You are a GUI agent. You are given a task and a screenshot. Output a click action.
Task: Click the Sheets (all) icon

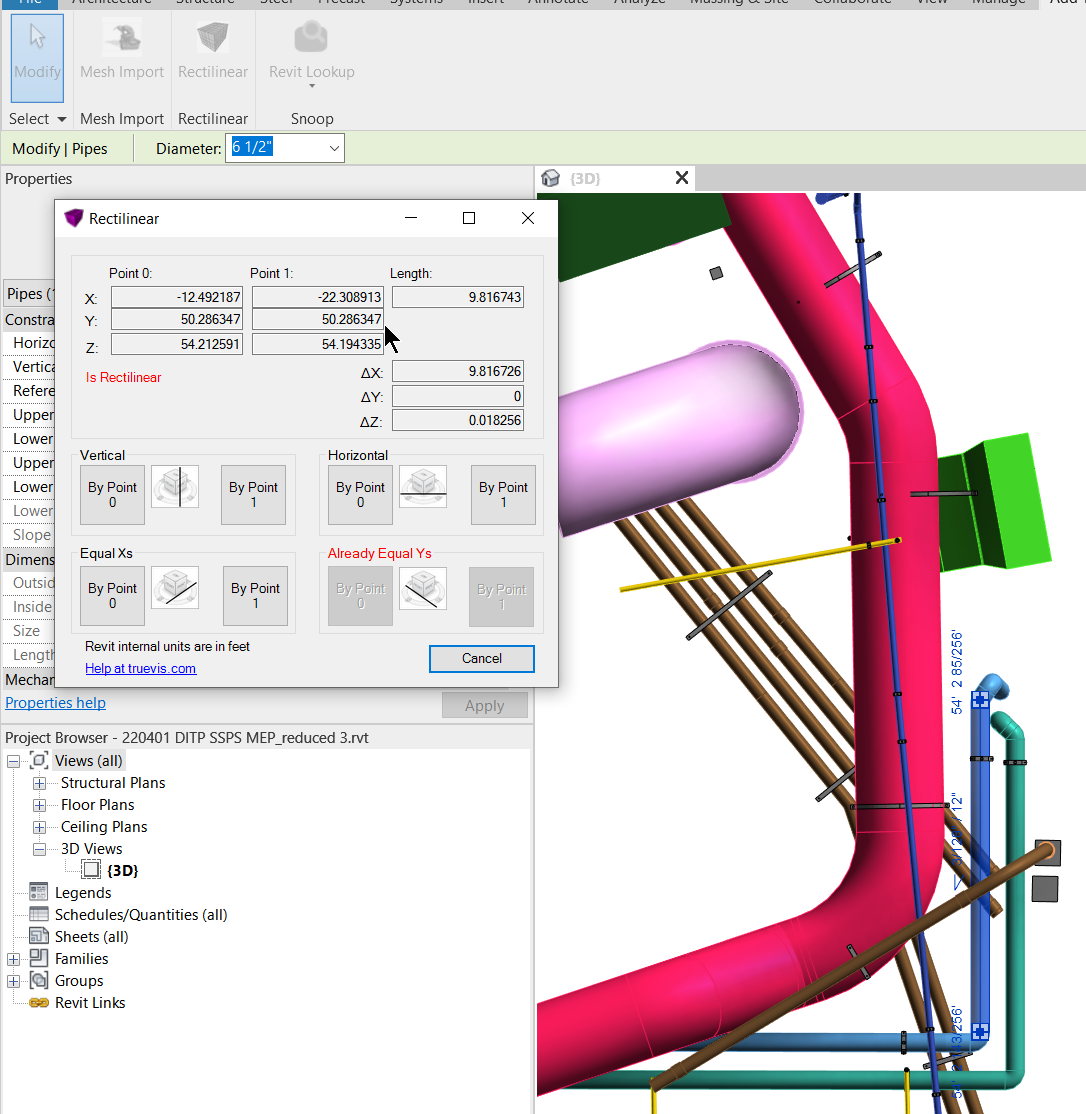click(x=38, y=936)
